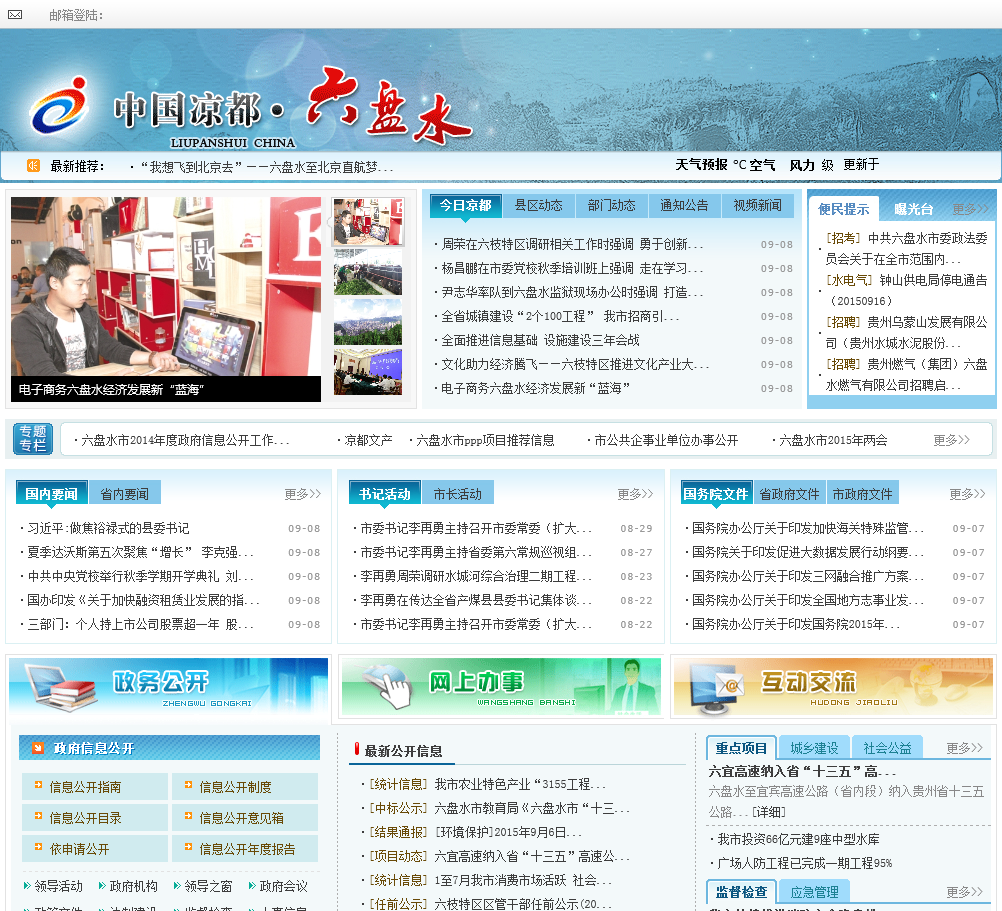
Task: Open the third slideshow thumbnail of city view
Action: pyautogui.click(x=368, y=321)
